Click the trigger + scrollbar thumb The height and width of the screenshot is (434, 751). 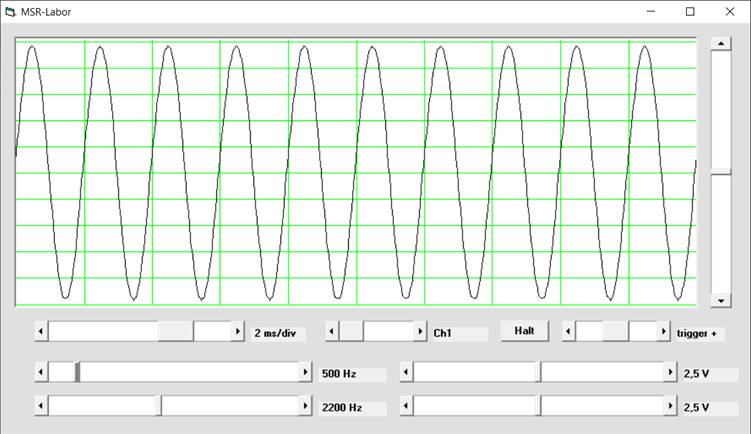[615, 331]
